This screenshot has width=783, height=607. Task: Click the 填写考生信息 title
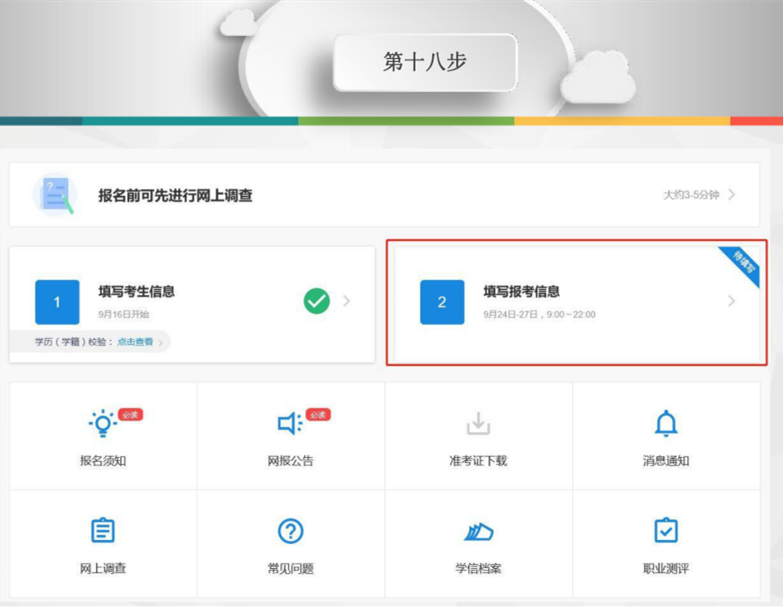coord(137,292)
